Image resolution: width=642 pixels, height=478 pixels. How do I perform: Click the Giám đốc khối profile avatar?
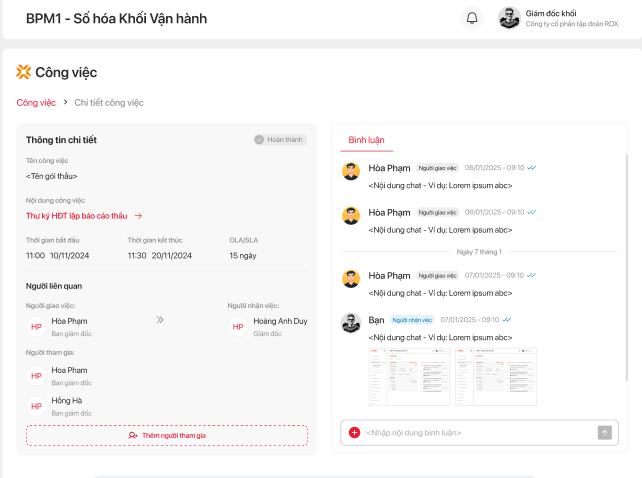pyautogui.click(x=509, y=18)
